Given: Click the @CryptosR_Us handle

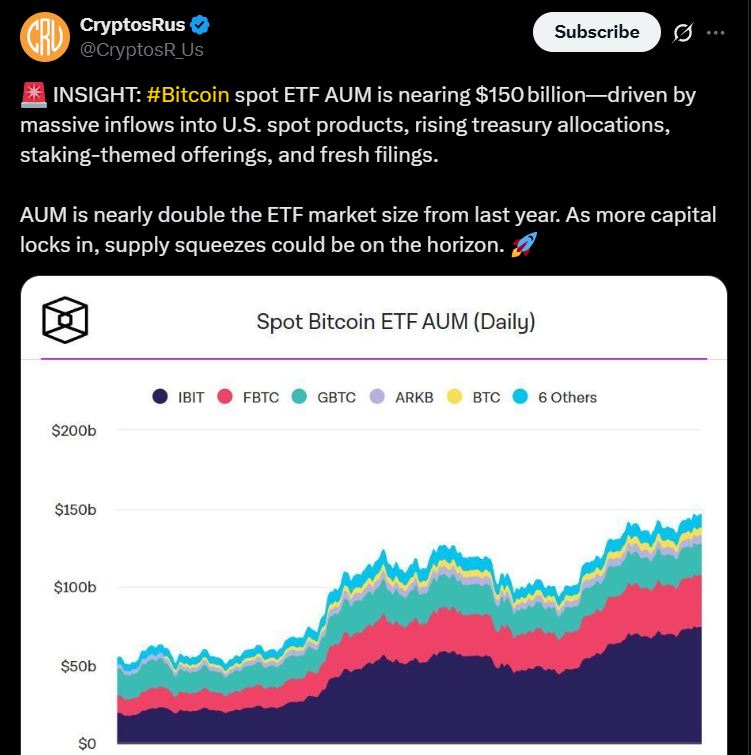Looking at the screenshot, I should click(x=142, y=49).
